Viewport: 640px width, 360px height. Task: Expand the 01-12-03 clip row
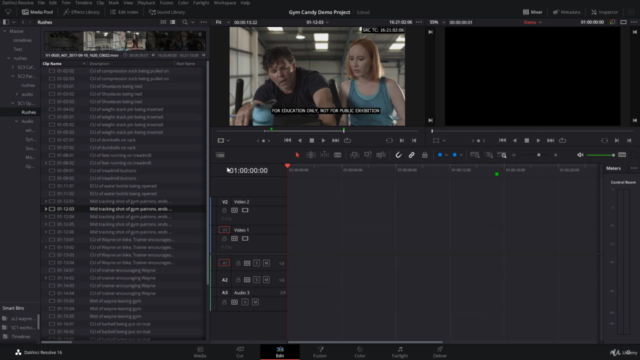pos(46,209)
